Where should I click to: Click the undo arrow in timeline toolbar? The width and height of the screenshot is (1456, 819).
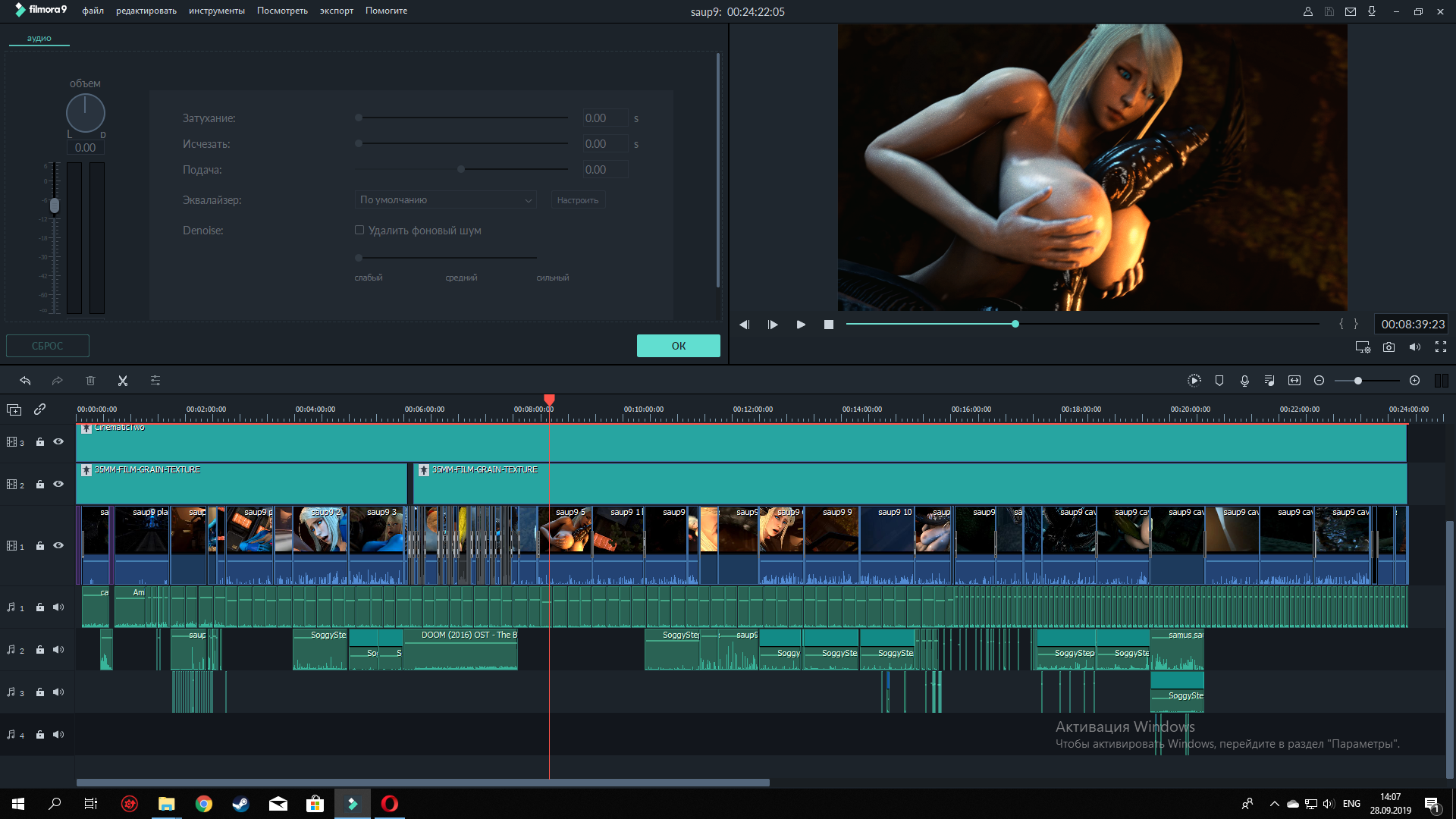point(25,381)
